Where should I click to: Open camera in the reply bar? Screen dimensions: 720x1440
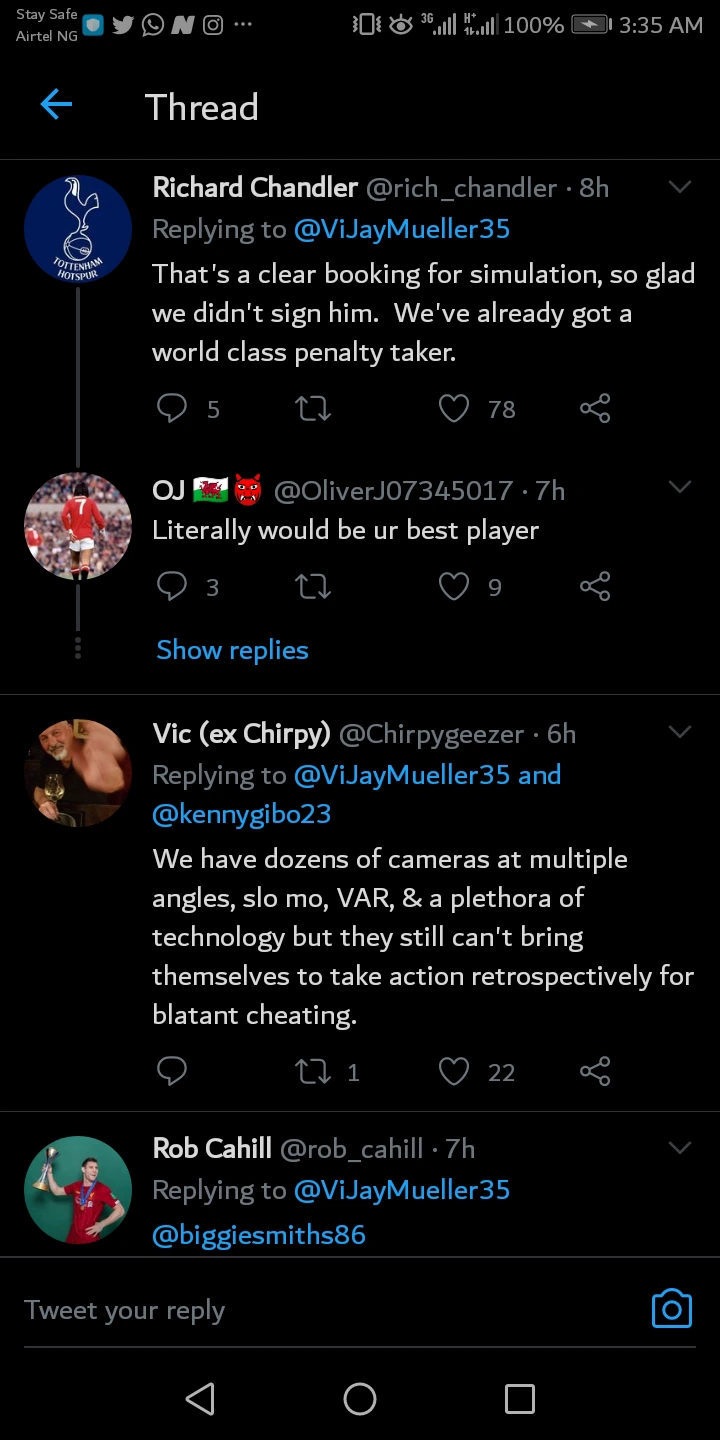click(x=671, y=1308)
